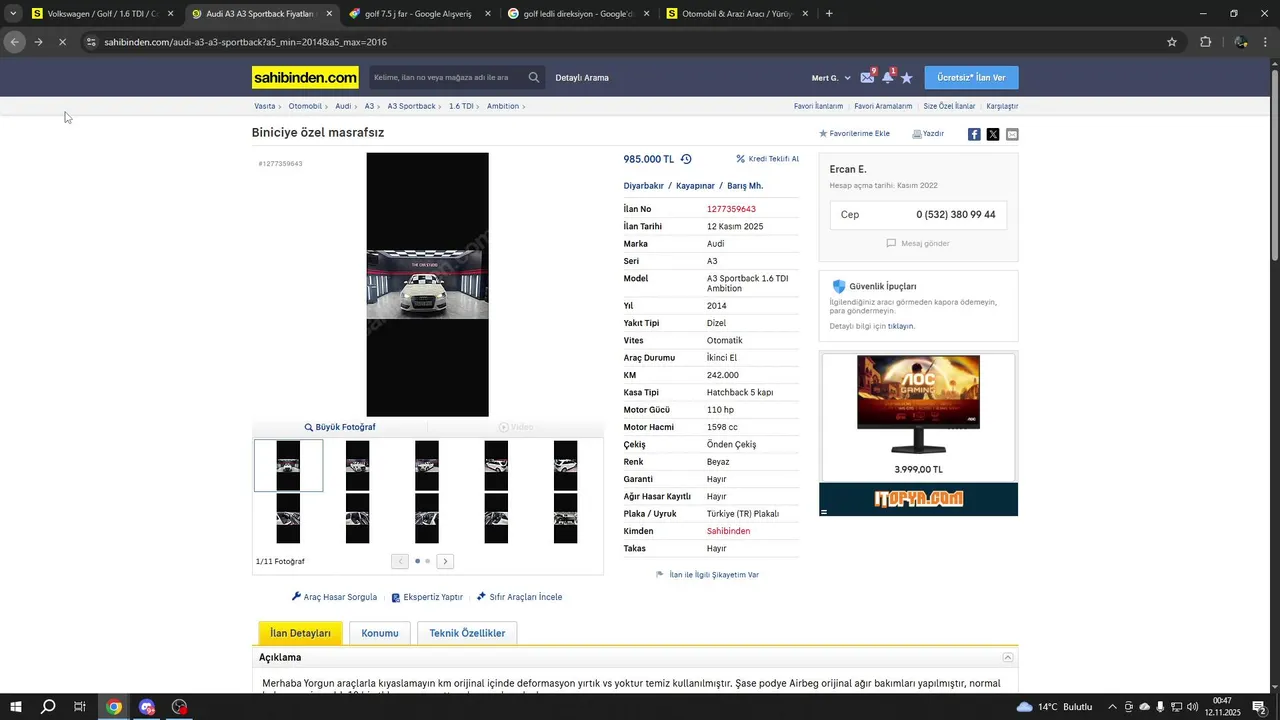Bookmark this page with Chrome star
The height and width of the screenshot is (720, 1280).
1172,42
